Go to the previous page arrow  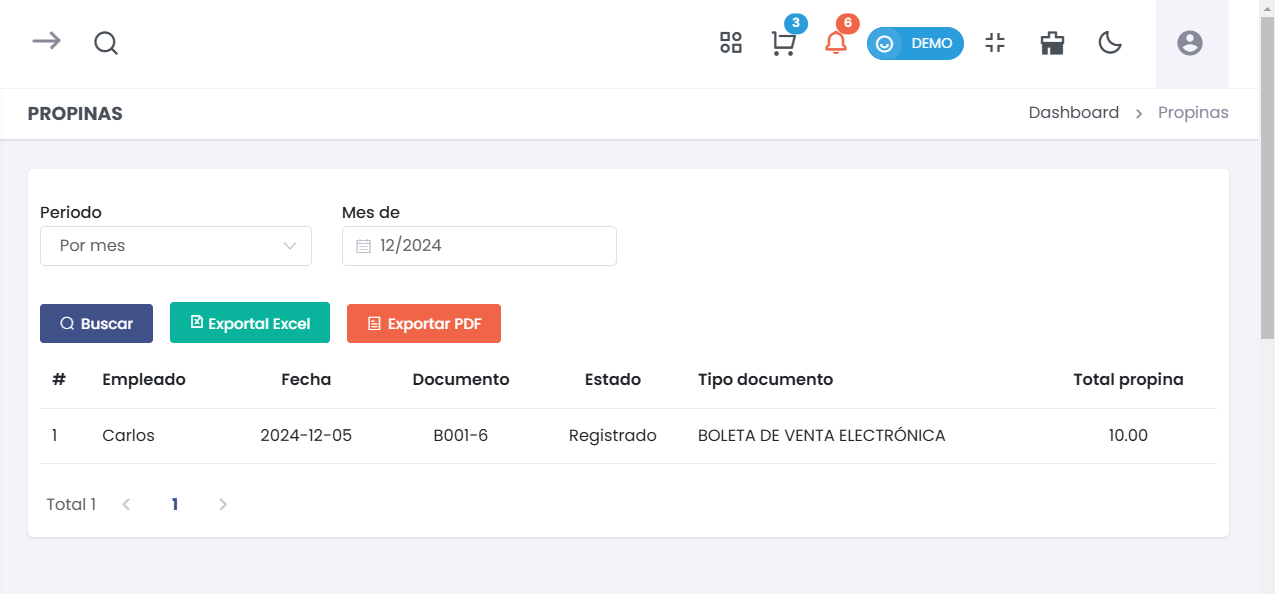click(x=126, y=505)
